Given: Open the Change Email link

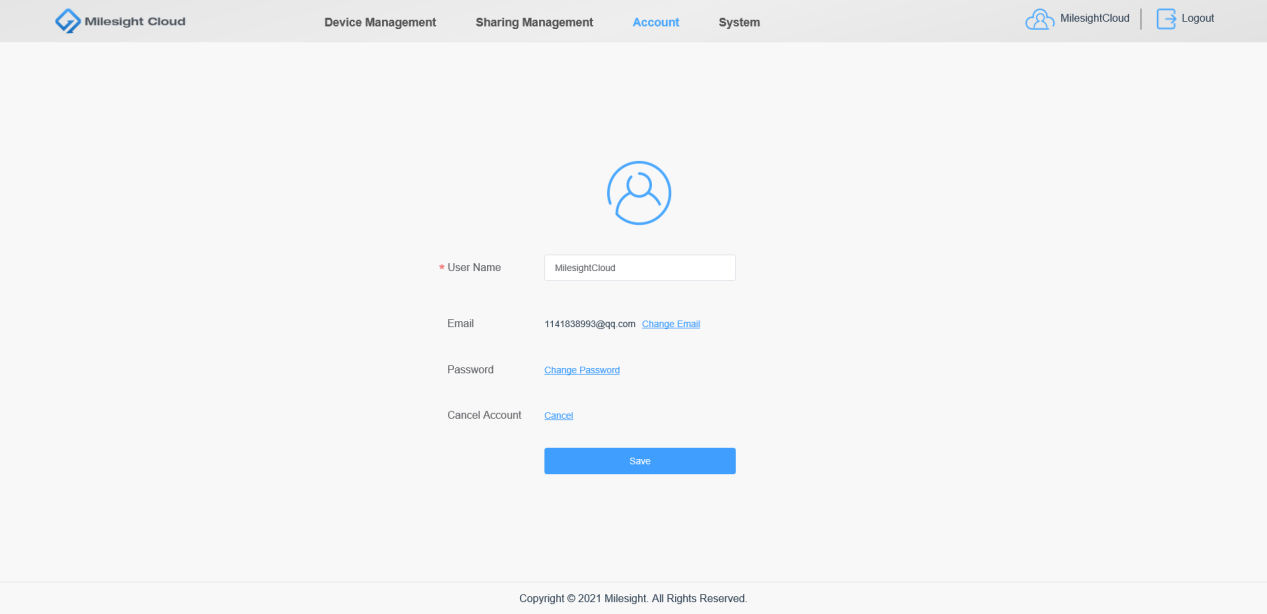Looking at the screenshot, I should (671, 324).
